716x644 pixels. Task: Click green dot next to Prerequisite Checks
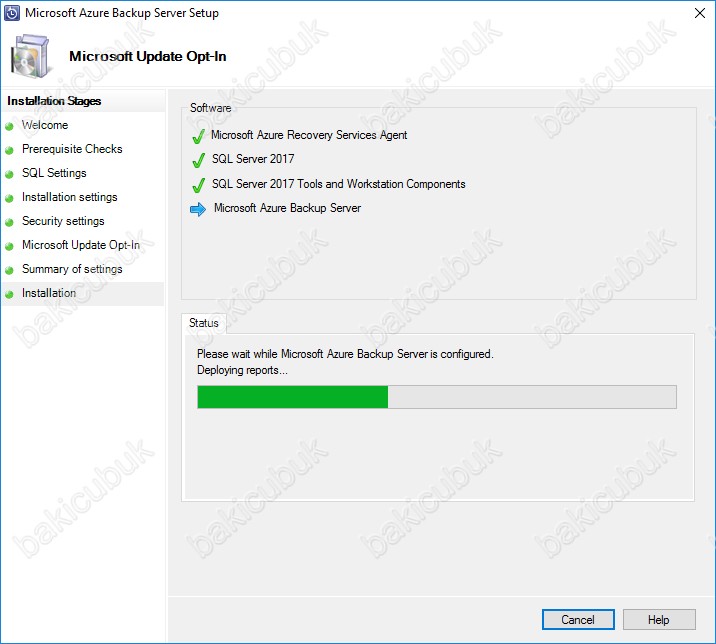(x=9, y=150)
